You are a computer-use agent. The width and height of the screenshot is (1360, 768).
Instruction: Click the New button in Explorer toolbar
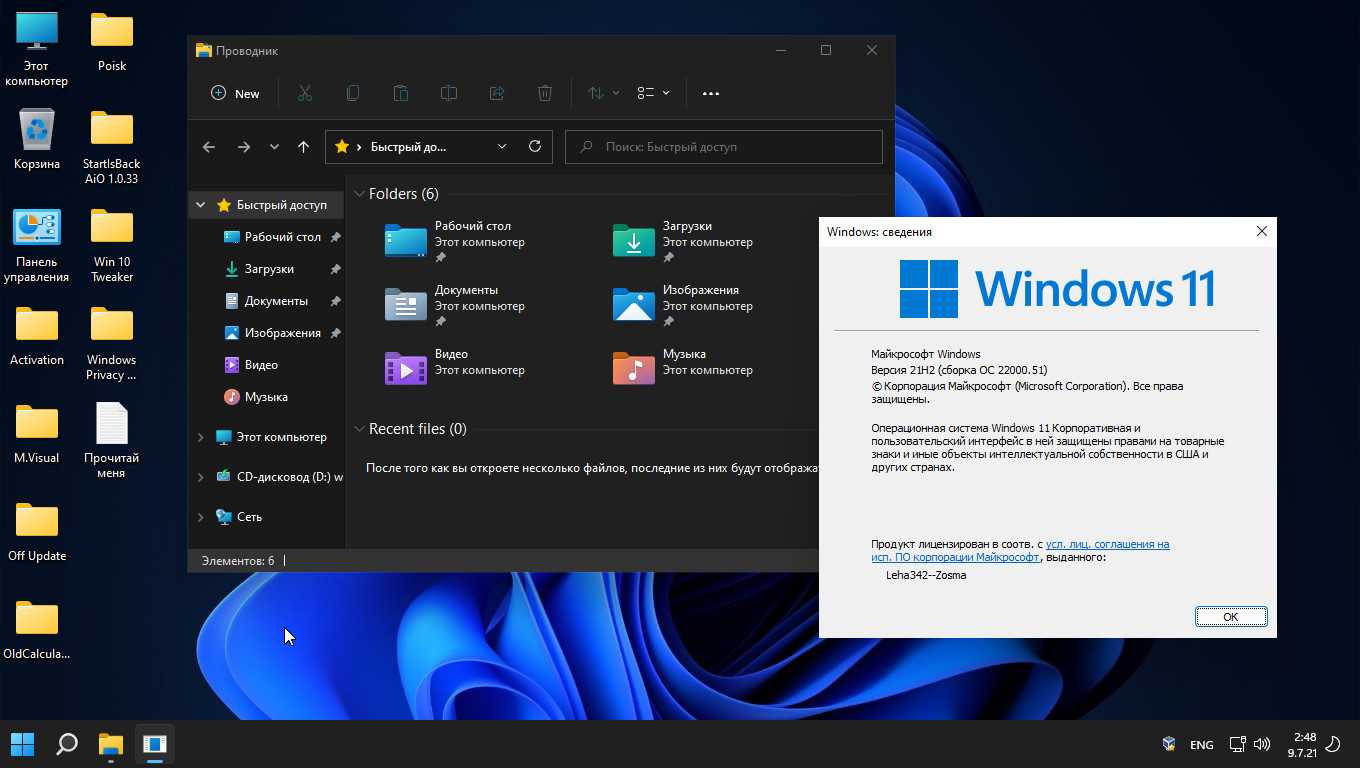(235, 93)
